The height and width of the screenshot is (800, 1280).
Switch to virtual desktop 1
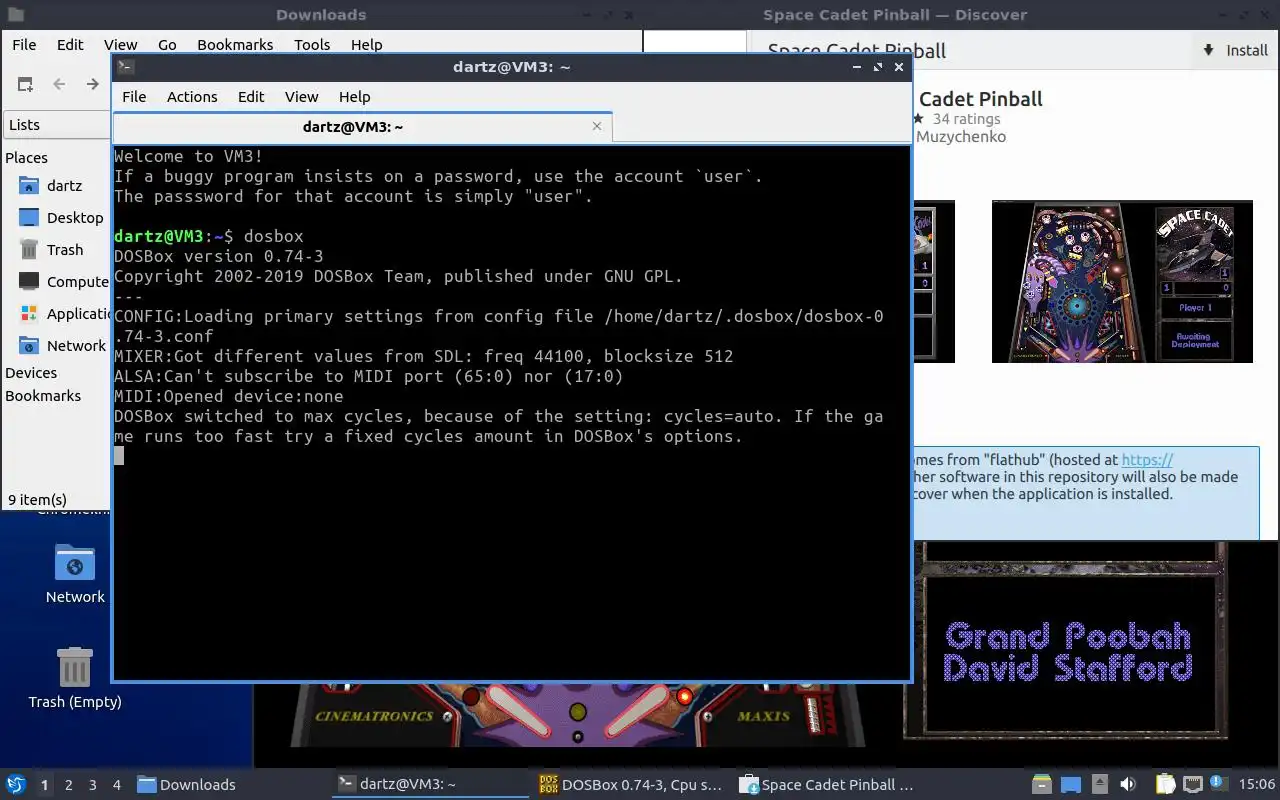(x=44, y=785)
